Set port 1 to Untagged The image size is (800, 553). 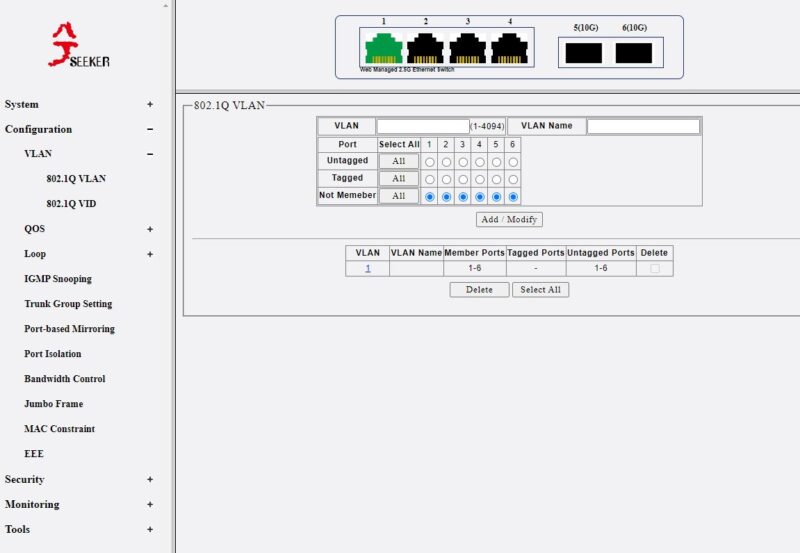[430, 162]
